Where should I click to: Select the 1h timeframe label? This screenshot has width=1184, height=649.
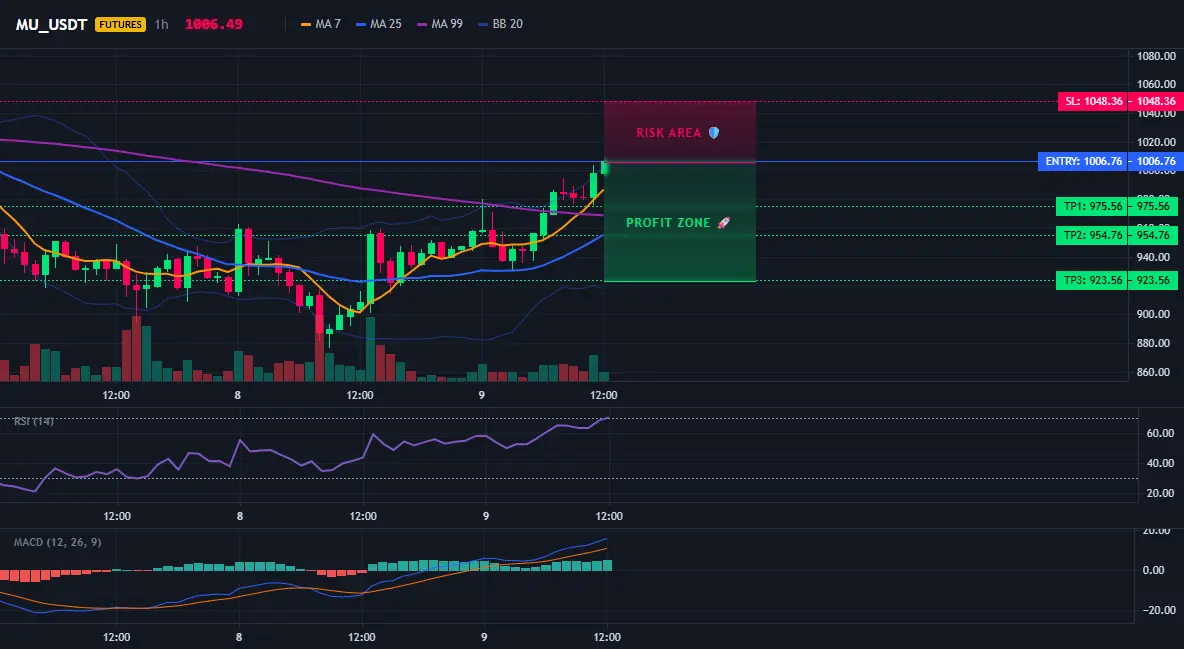click(162, 24)
